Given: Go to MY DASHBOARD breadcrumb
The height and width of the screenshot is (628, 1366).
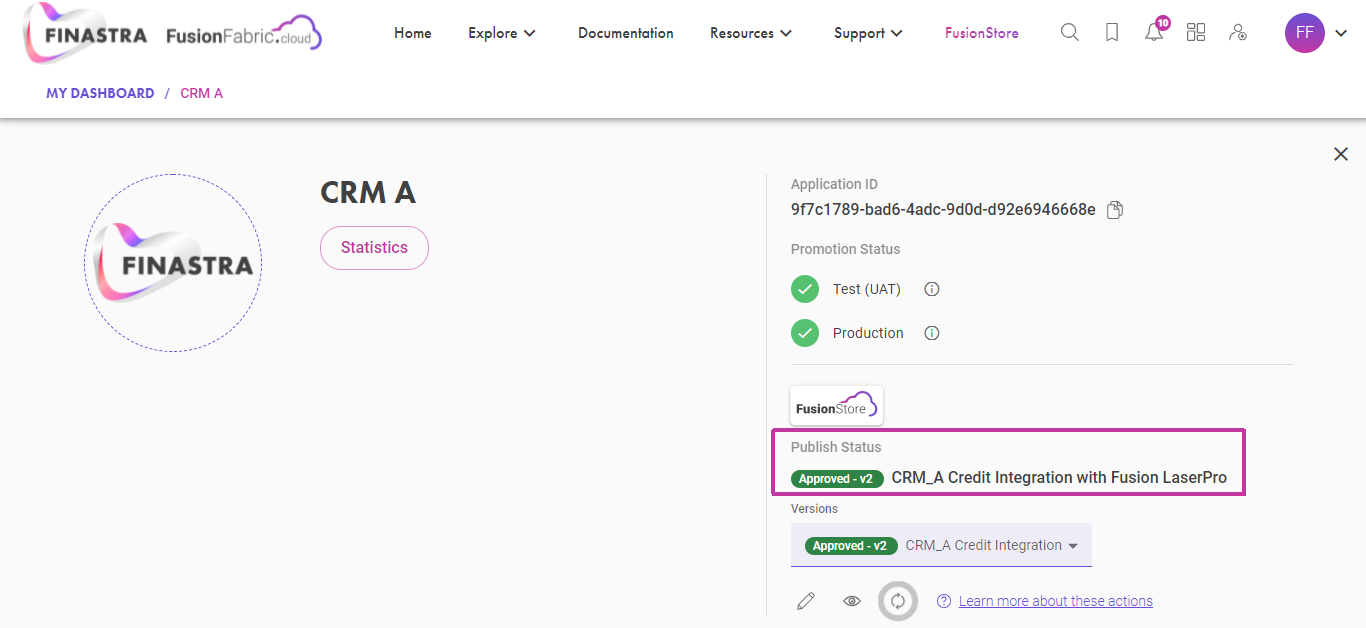Looking at the screenshot, I should point(100,93).
